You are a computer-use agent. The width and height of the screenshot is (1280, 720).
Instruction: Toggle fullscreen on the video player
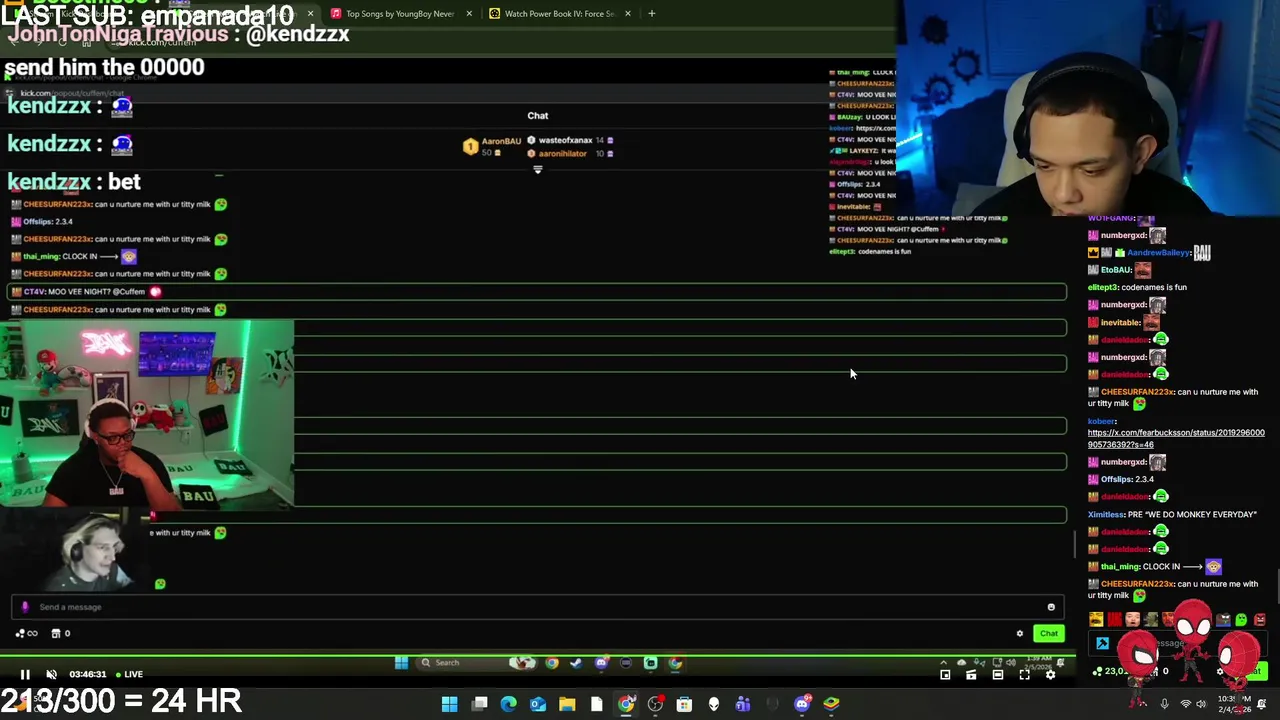(x=1024, y=675)
